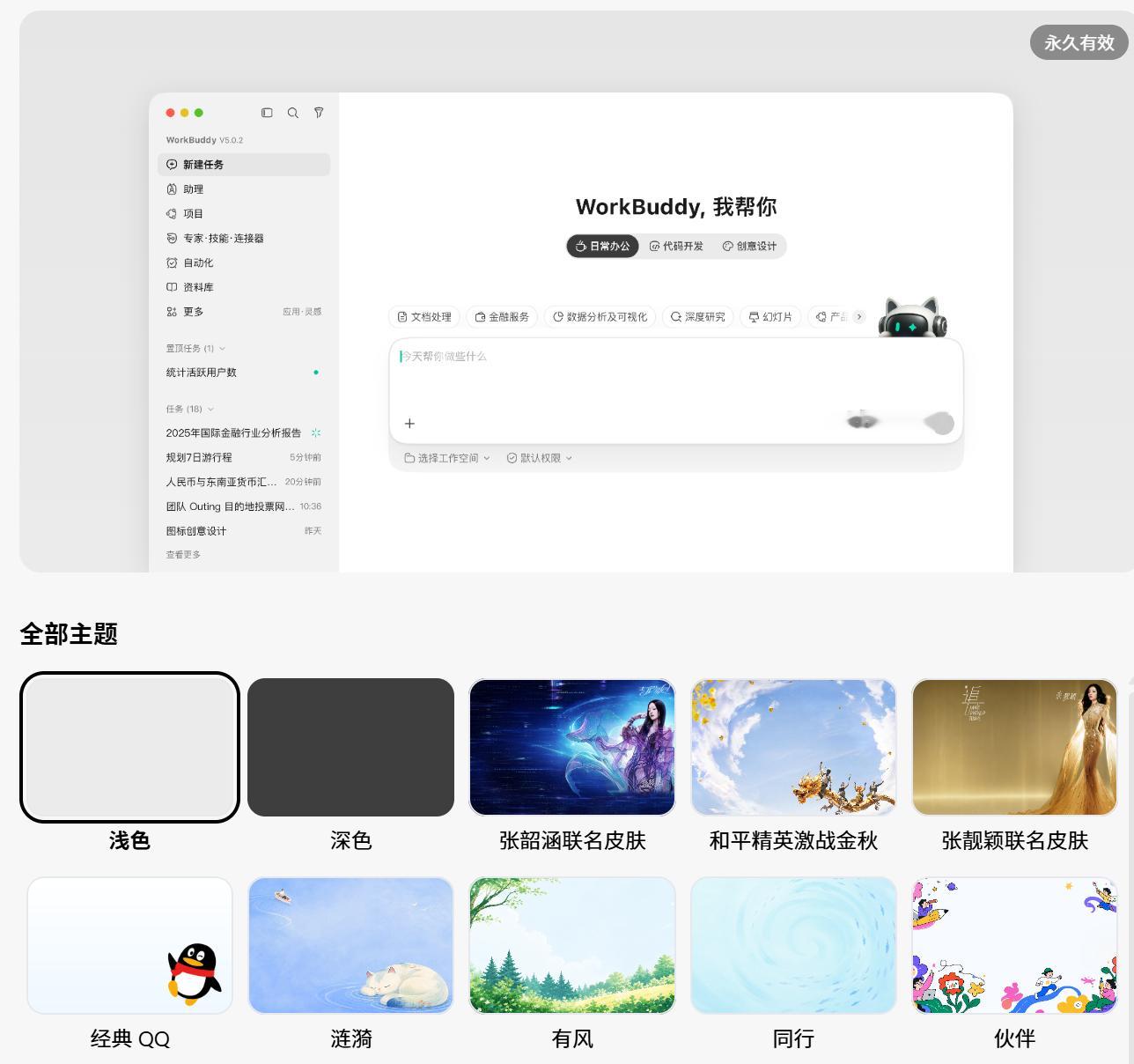Select the 幻灯片 chip
This screenshot has width=1134, height=1064.
pos(770,317)
